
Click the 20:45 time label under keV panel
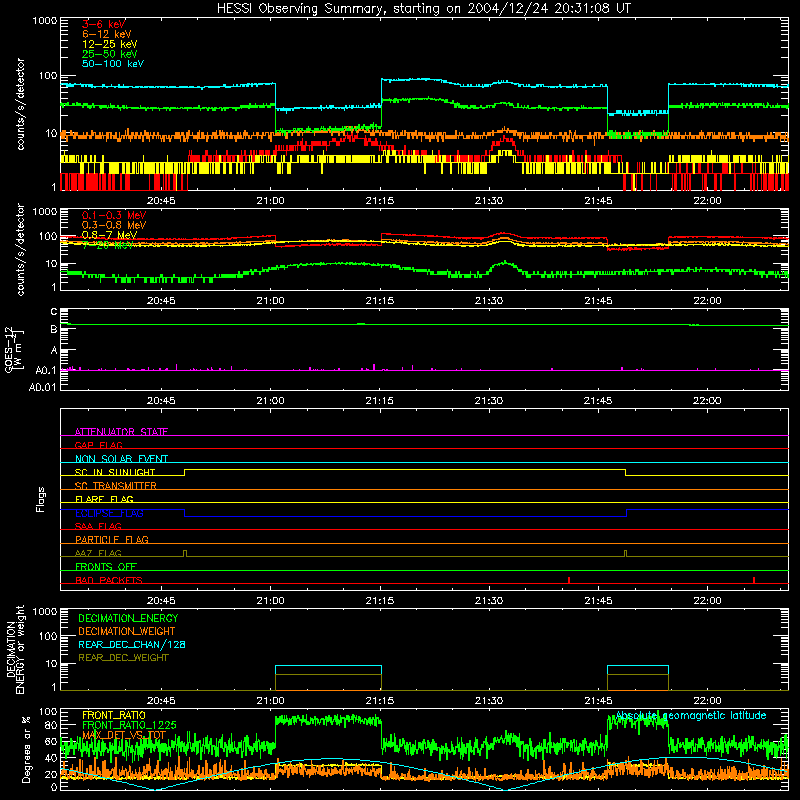(x=161, y=201)
